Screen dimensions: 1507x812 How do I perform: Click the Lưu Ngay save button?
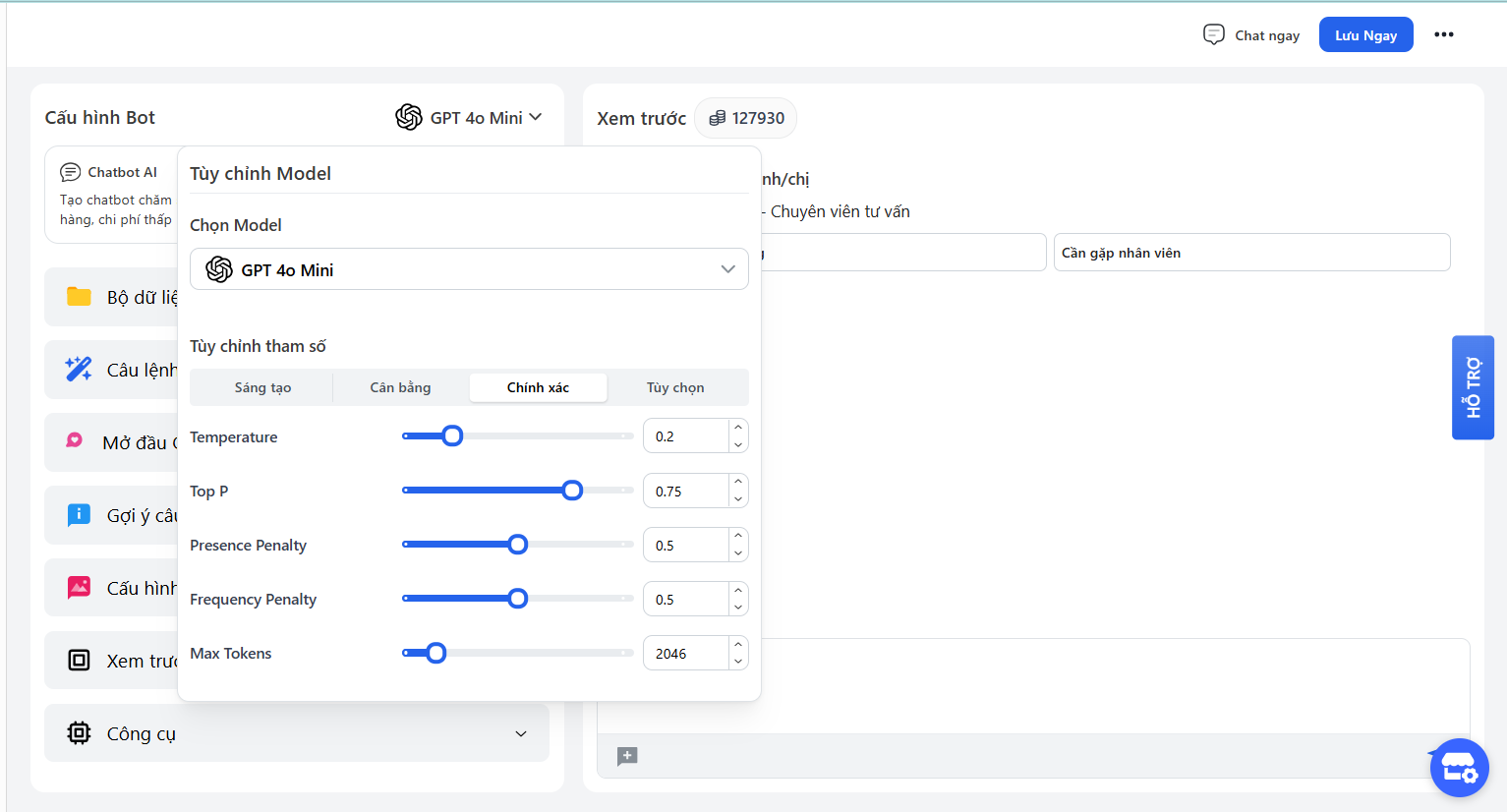coord(1365,35)
